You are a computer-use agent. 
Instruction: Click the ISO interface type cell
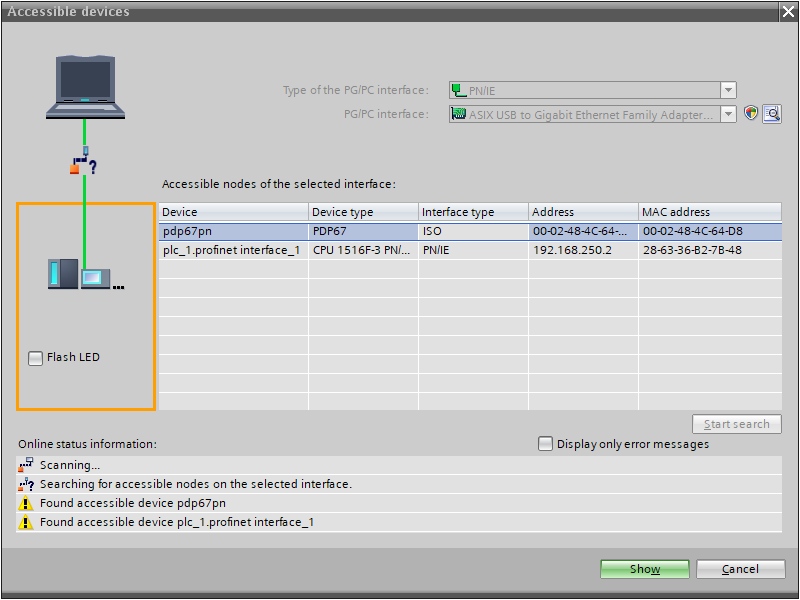[x=473, y=231]
